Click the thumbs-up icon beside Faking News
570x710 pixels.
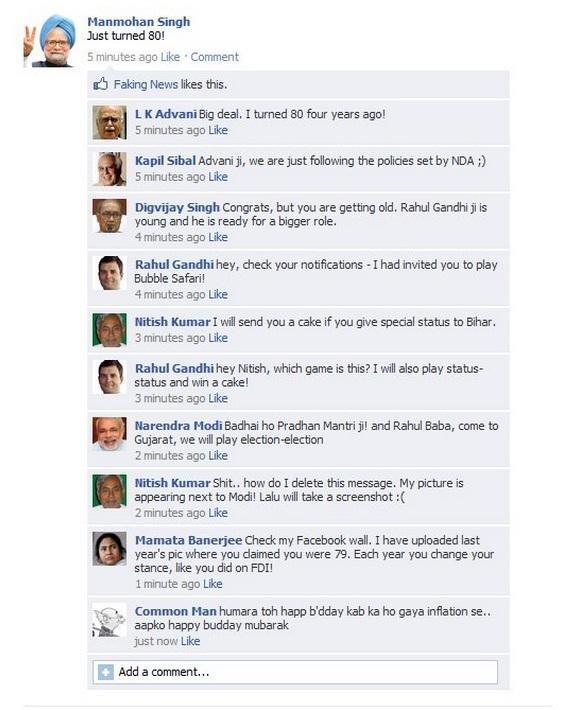click(101, 84)
